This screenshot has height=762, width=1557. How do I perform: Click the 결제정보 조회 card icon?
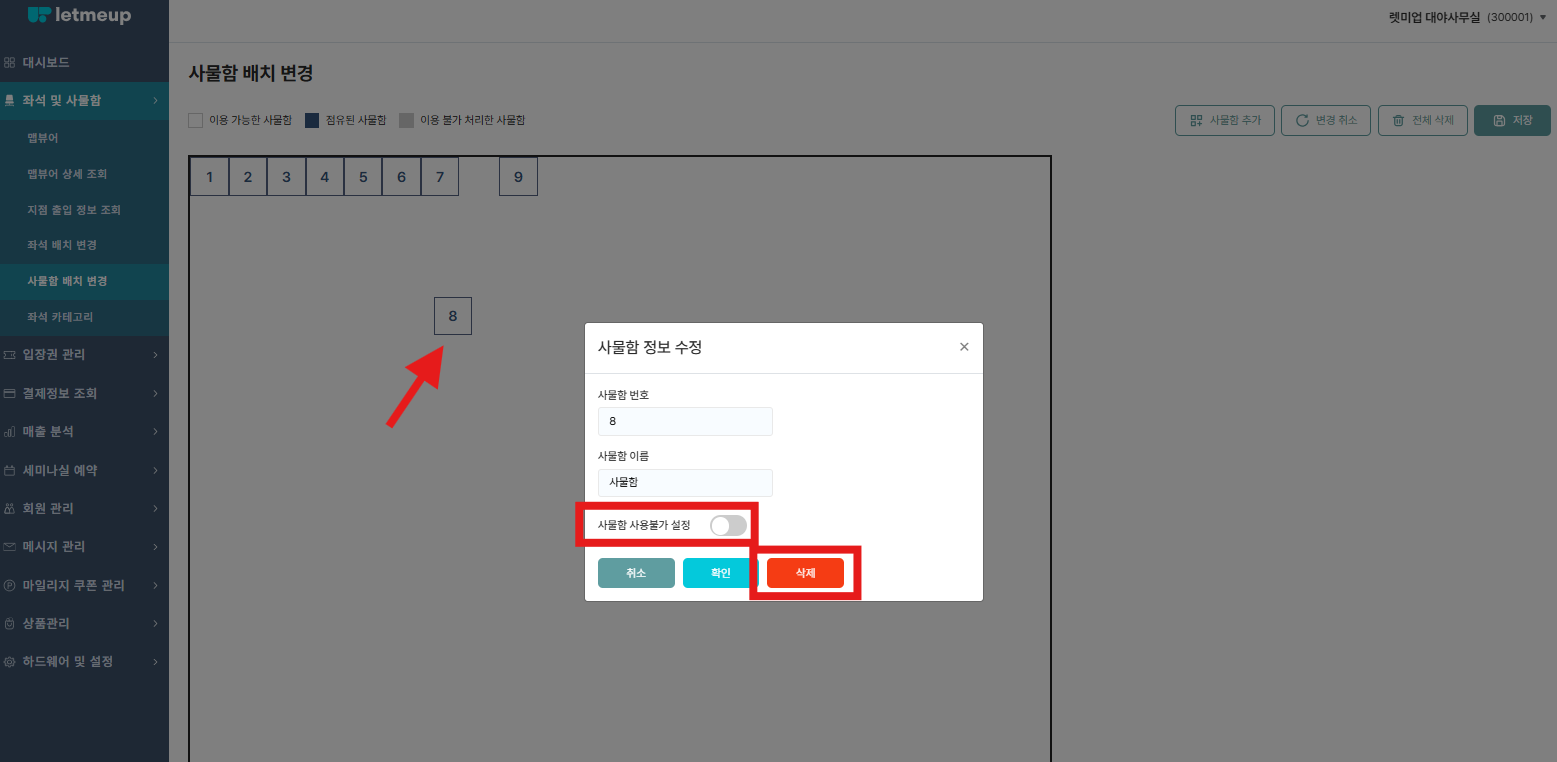[x=10, y=393]
